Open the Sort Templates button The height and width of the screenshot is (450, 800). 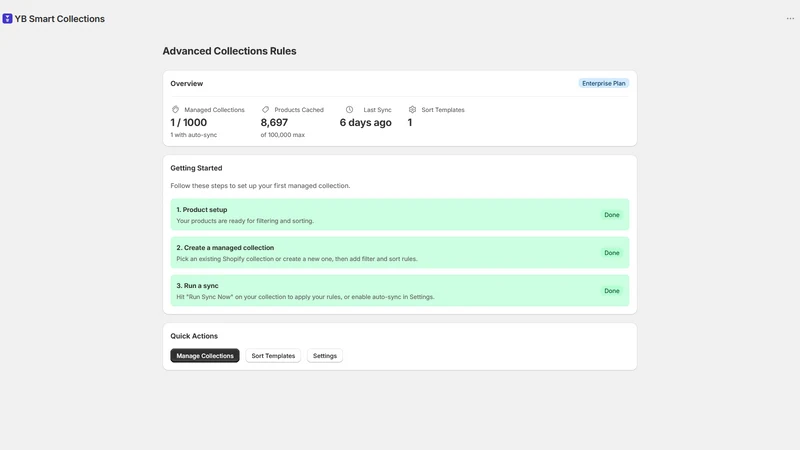pyautogui.click(x=273, y=356)
